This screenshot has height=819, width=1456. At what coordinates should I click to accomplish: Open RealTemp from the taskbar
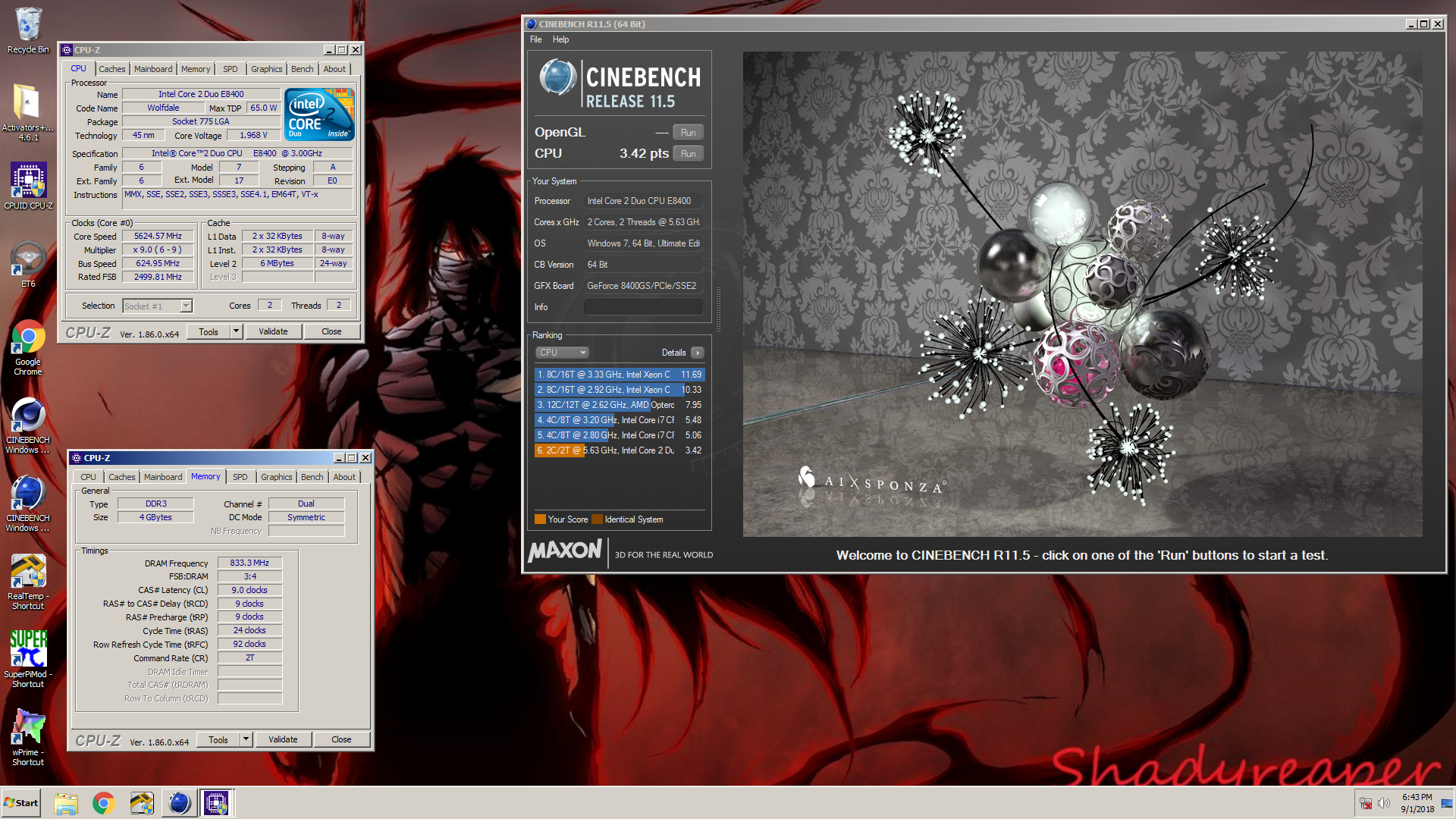pos(141,803)
